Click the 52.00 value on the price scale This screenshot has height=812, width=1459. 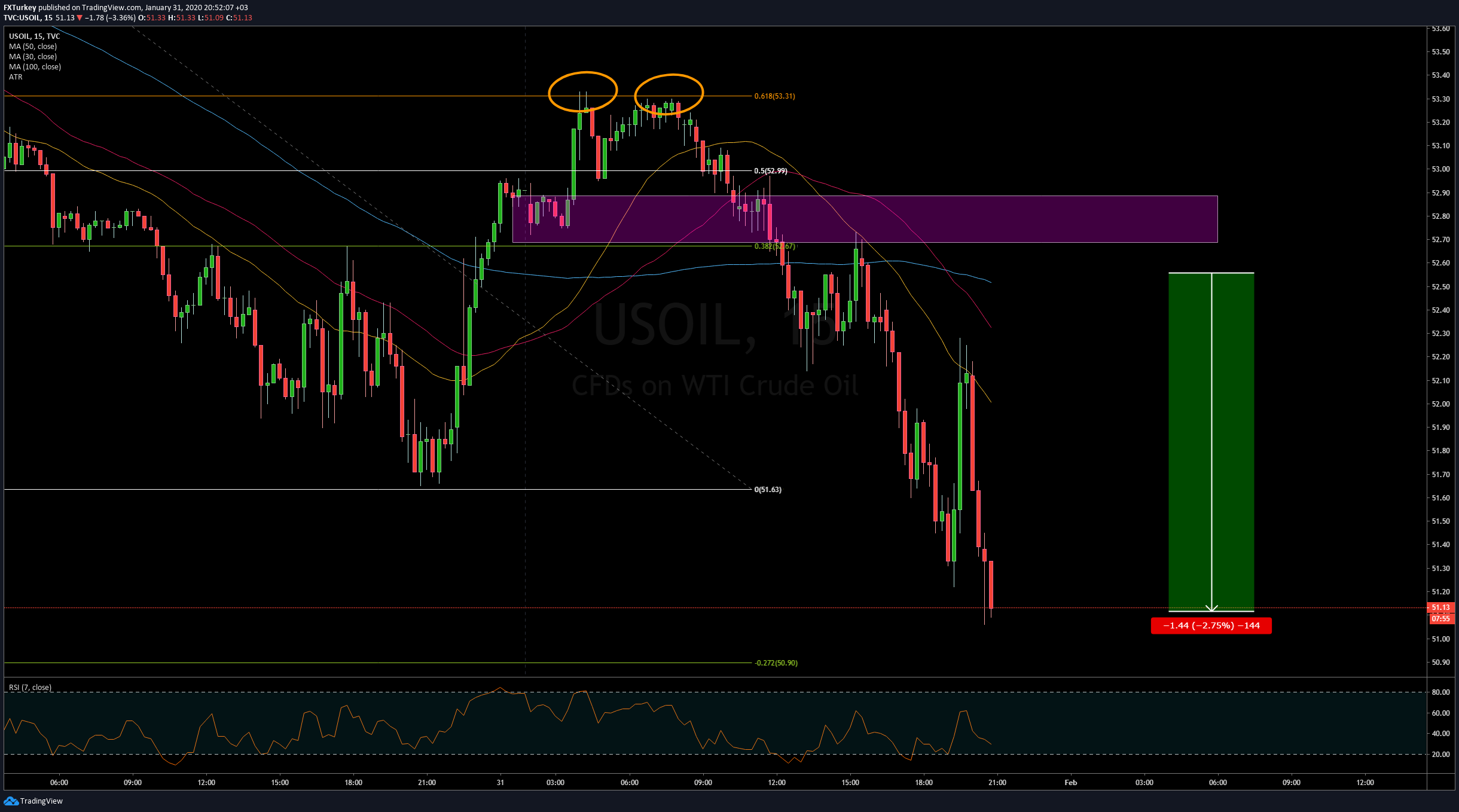click(1440, 404)
